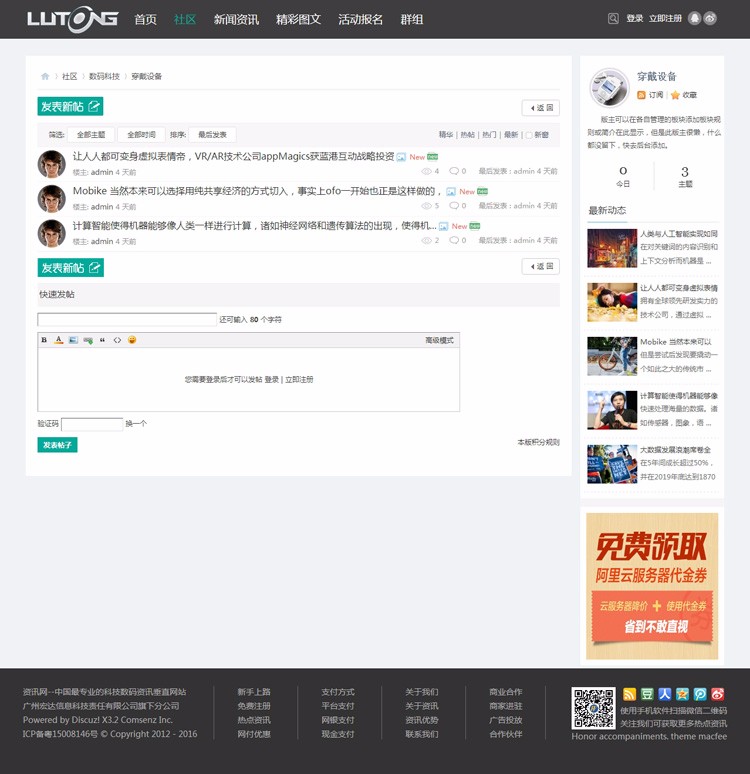Open the 群组 nav item
Image resolution: width=750 pixels, height=774 pixels.
411,19
